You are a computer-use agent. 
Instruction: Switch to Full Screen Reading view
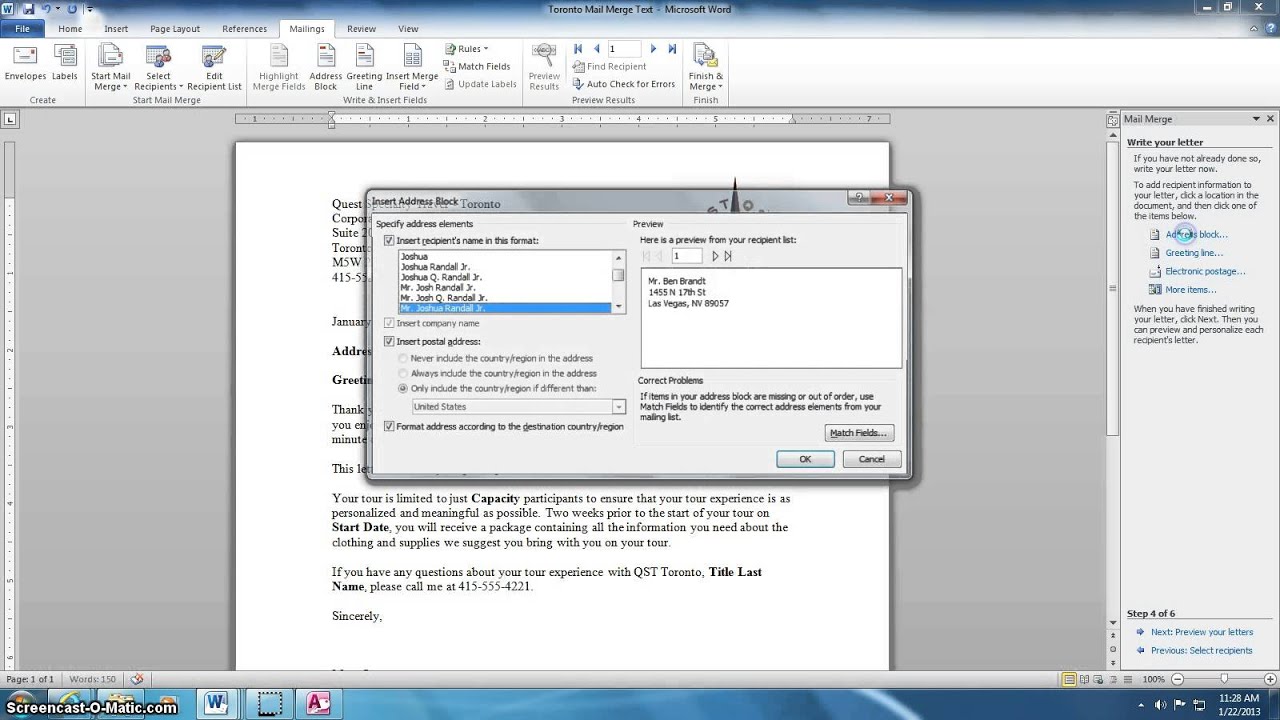tap(1084, 679)
